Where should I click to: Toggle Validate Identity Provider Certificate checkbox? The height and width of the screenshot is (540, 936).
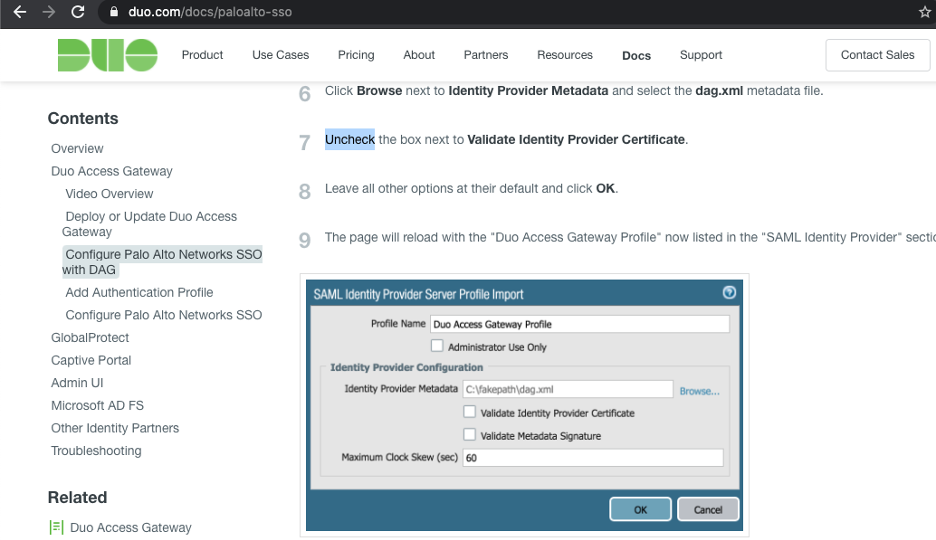pos(470,412)
